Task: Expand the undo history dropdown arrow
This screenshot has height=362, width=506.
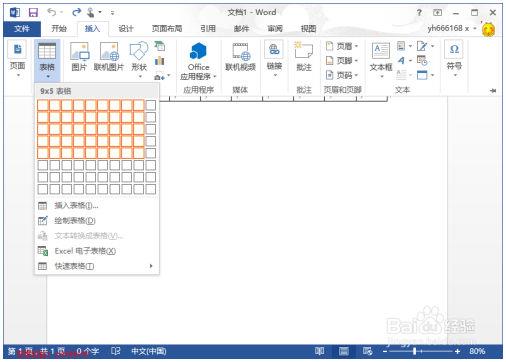Action: click(x=62, y=13)
